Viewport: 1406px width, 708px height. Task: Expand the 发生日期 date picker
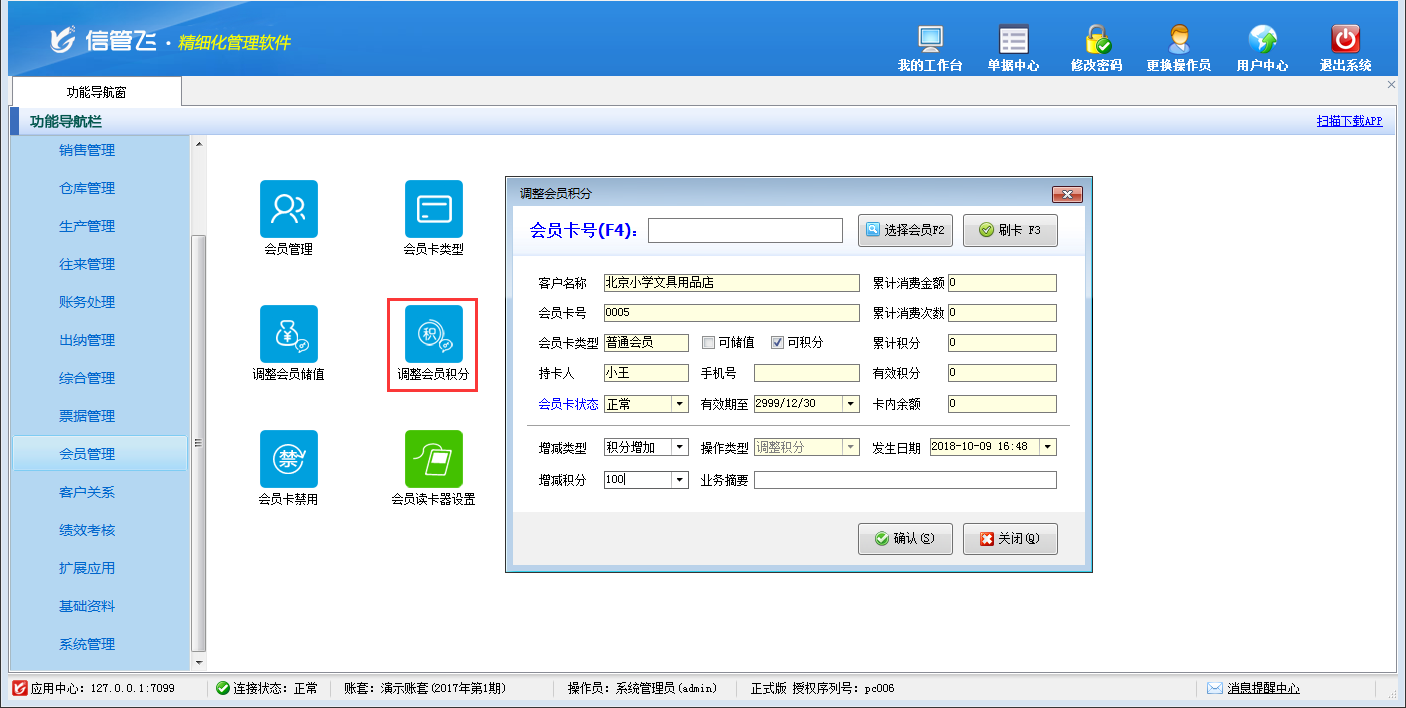1048,448
